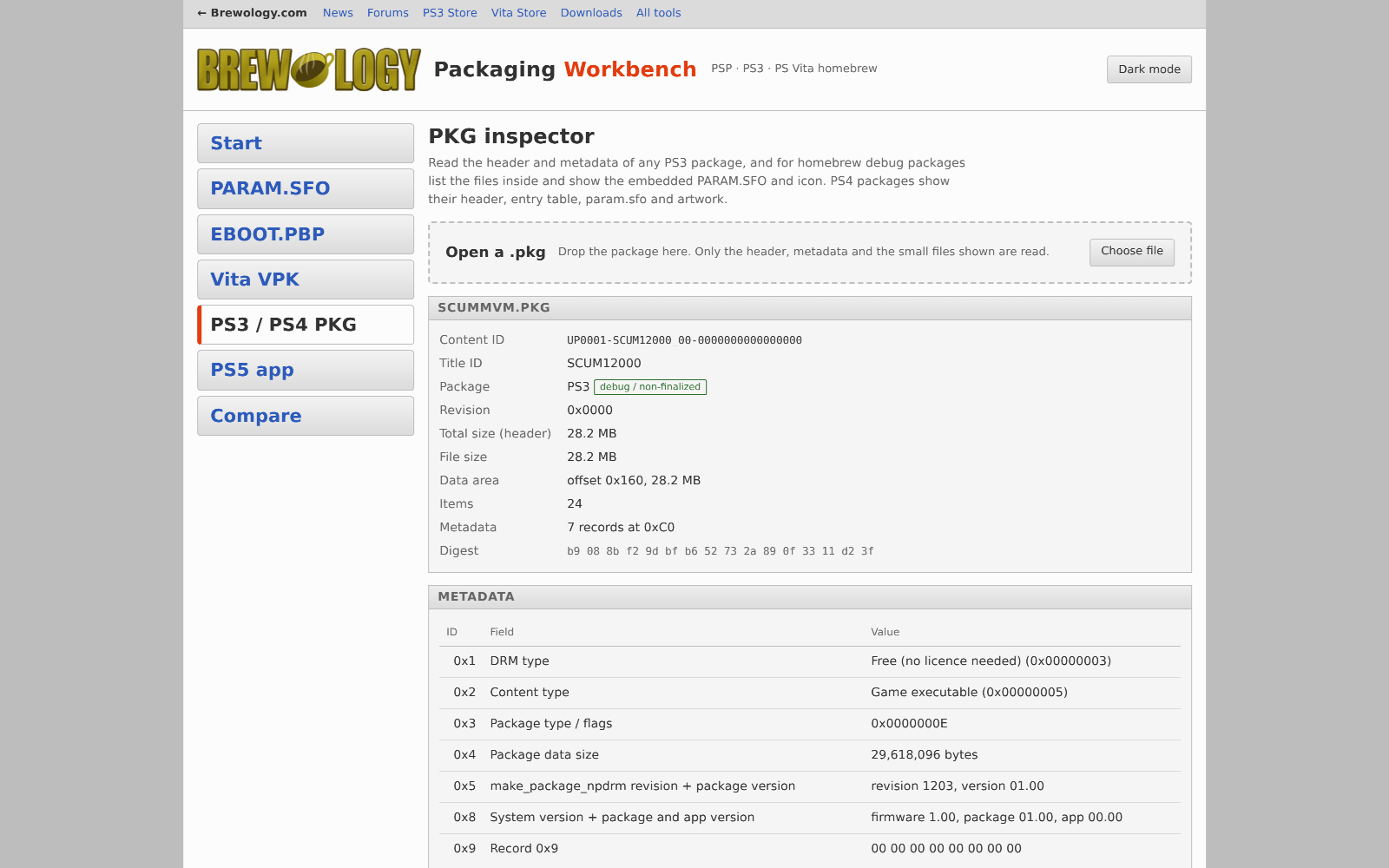The width and height of the screenshot is (1389, 868).
Task: Open the News link
Action: (338, 13)
